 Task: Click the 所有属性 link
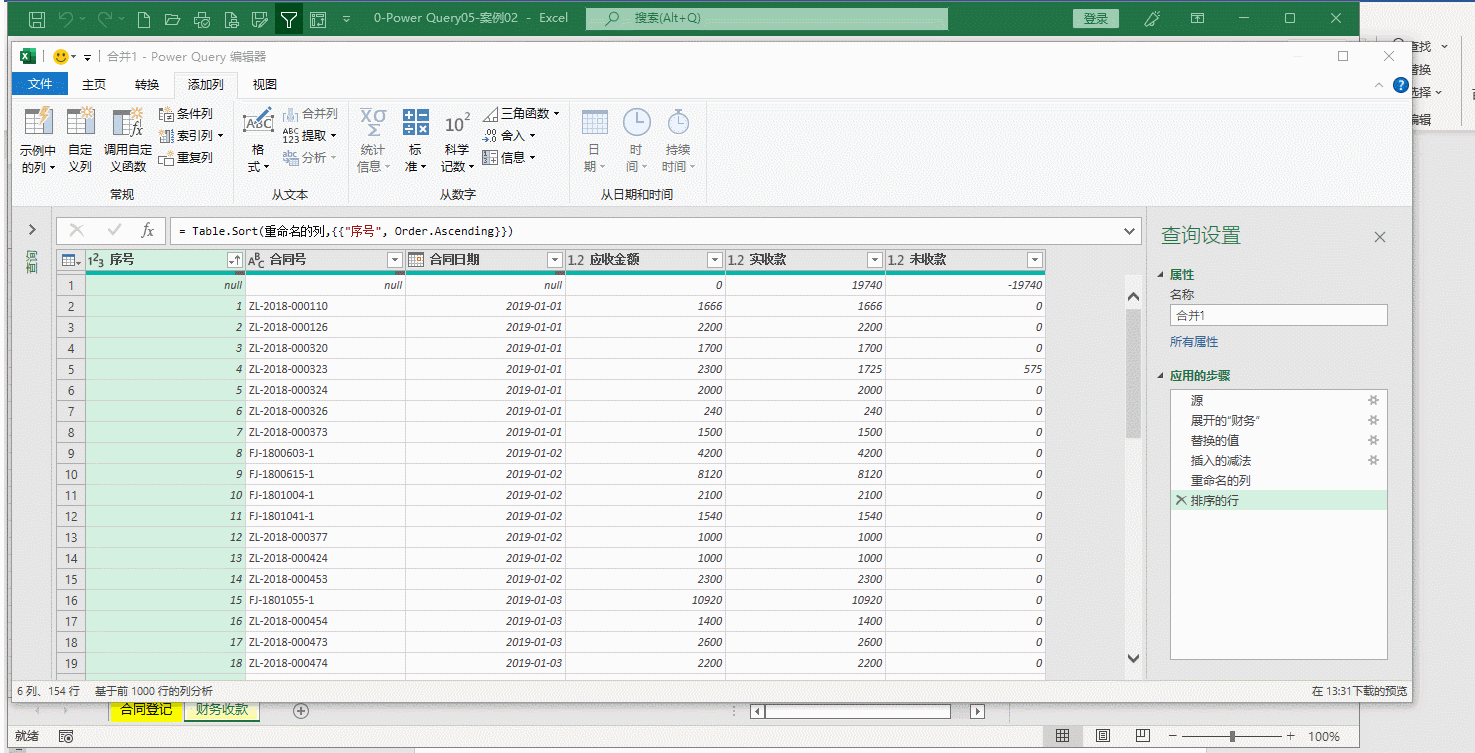coord(1193,342)
